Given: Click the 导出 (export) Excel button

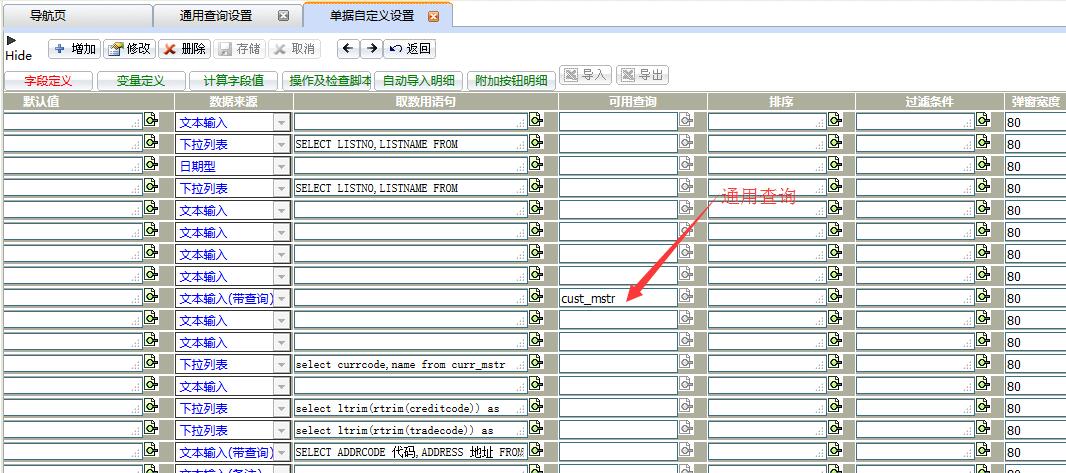Looking at the screenshot, I should (x=642, y=75).
